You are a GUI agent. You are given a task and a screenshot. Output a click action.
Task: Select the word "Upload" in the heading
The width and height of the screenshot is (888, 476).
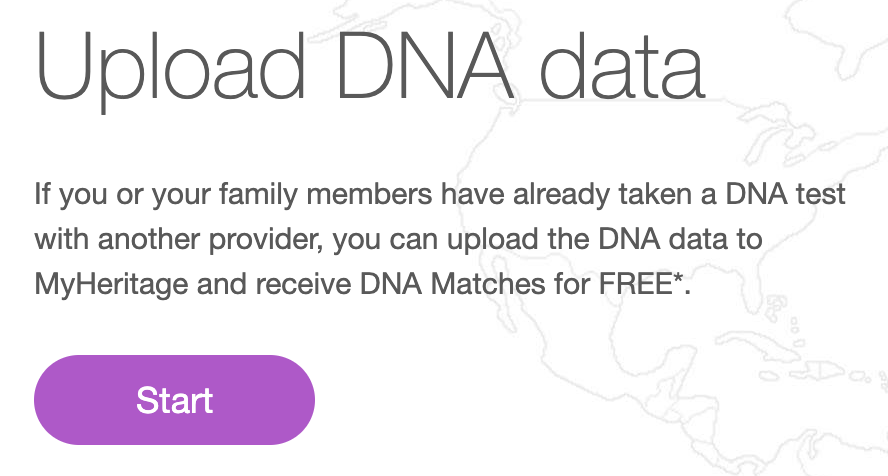coord(170,69)
